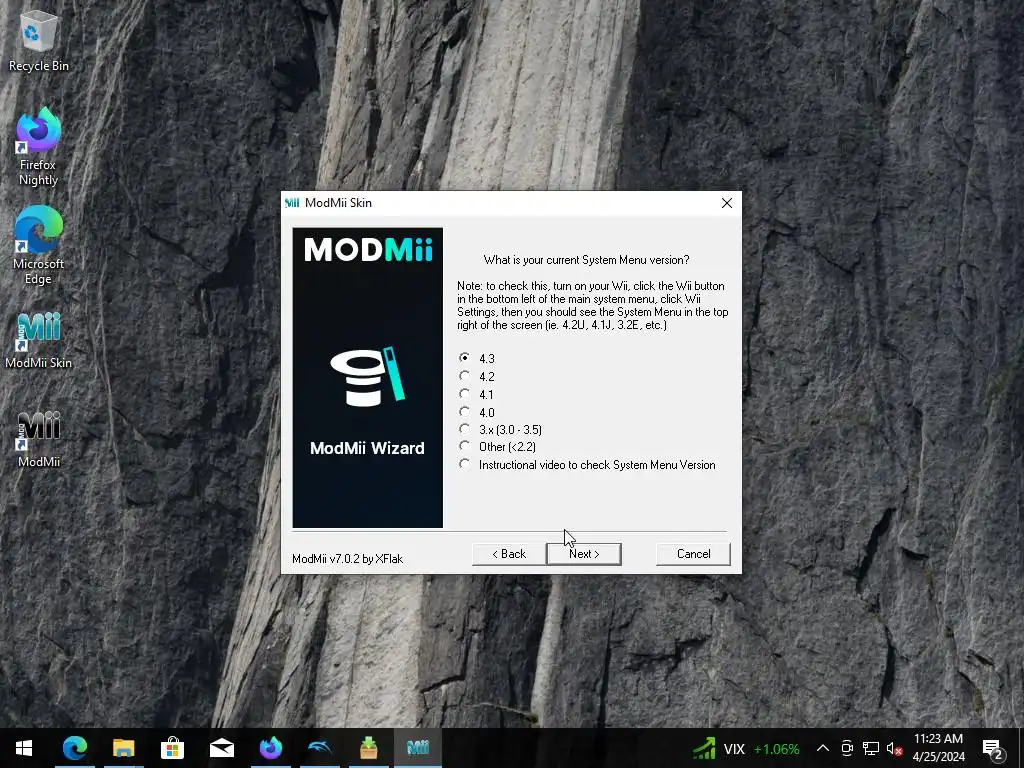
Task: Select the 4.0 radio option
Action: [x=464, y=412]
